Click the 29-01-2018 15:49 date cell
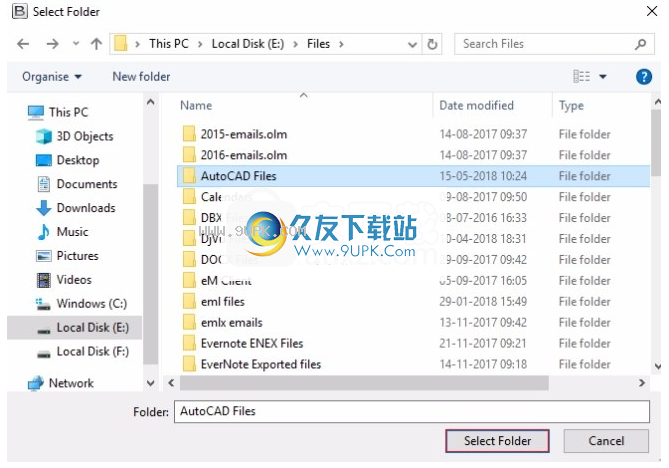This screenshot has width=669, height=468. pyautogui.click(x=483, y=301)
